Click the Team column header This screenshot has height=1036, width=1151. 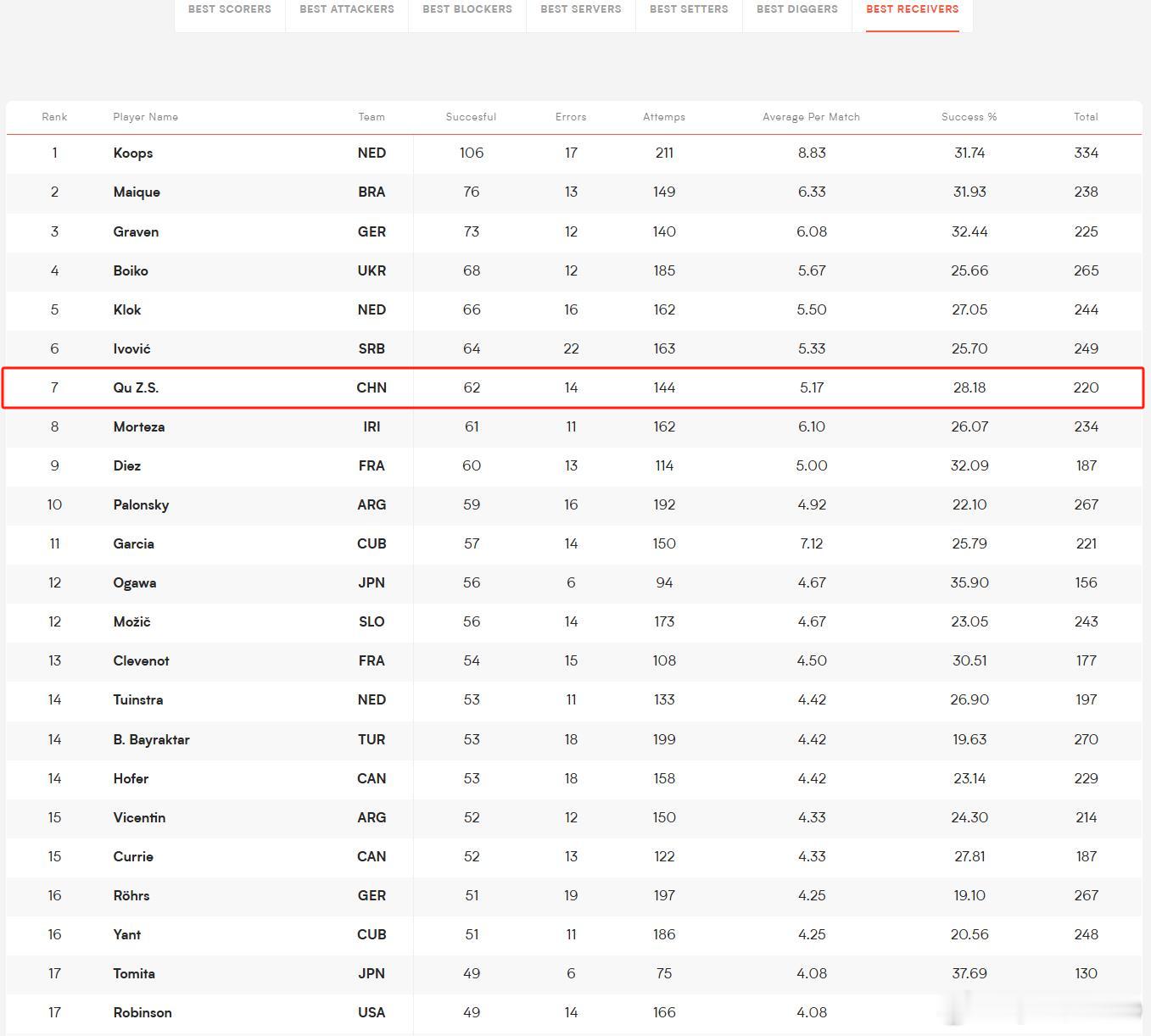(372, 117)
